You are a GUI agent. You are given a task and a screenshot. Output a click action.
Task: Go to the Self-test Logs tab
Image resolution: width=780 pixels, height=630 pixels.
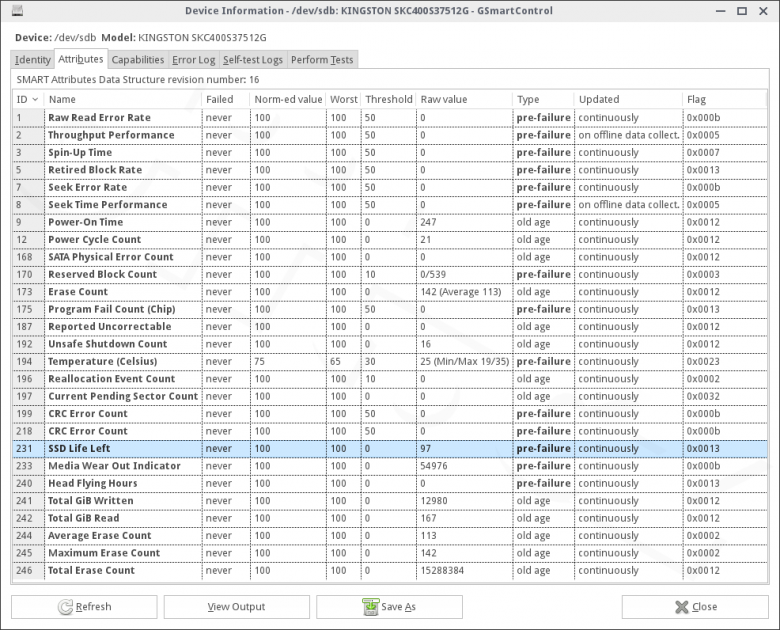(x=252, y=60)
